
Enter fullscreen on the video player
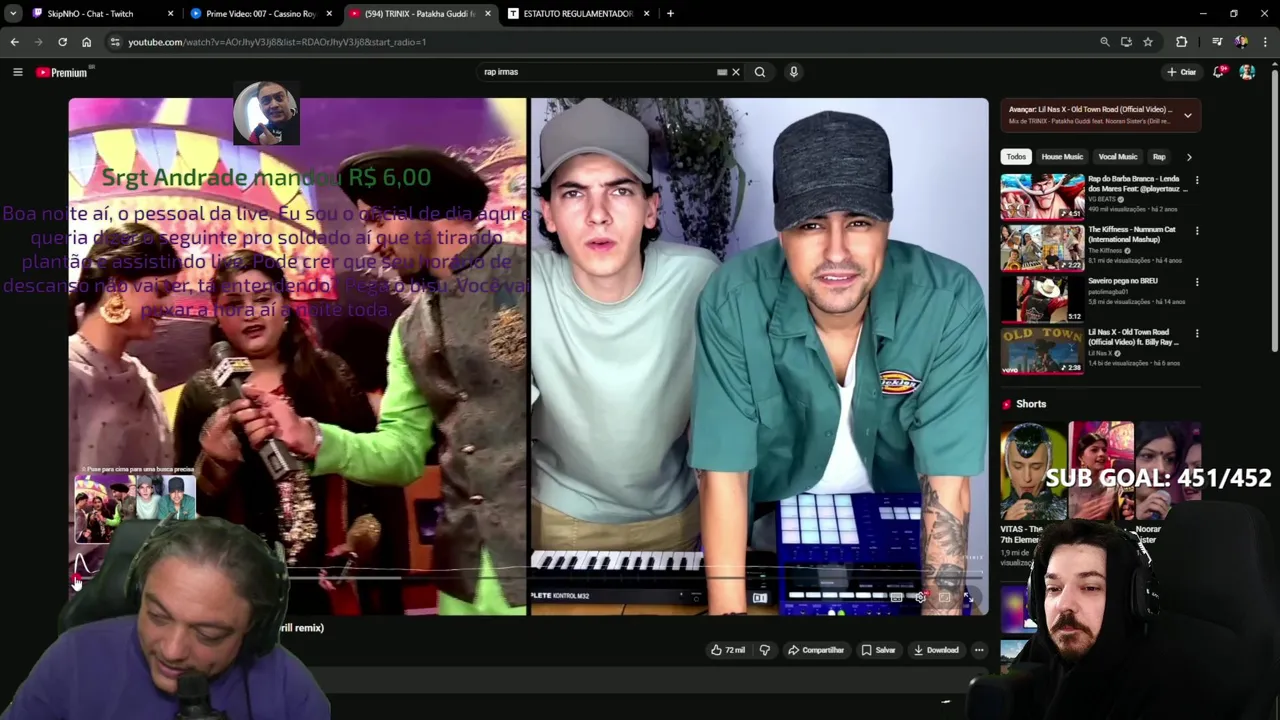[x=968, y=597]
